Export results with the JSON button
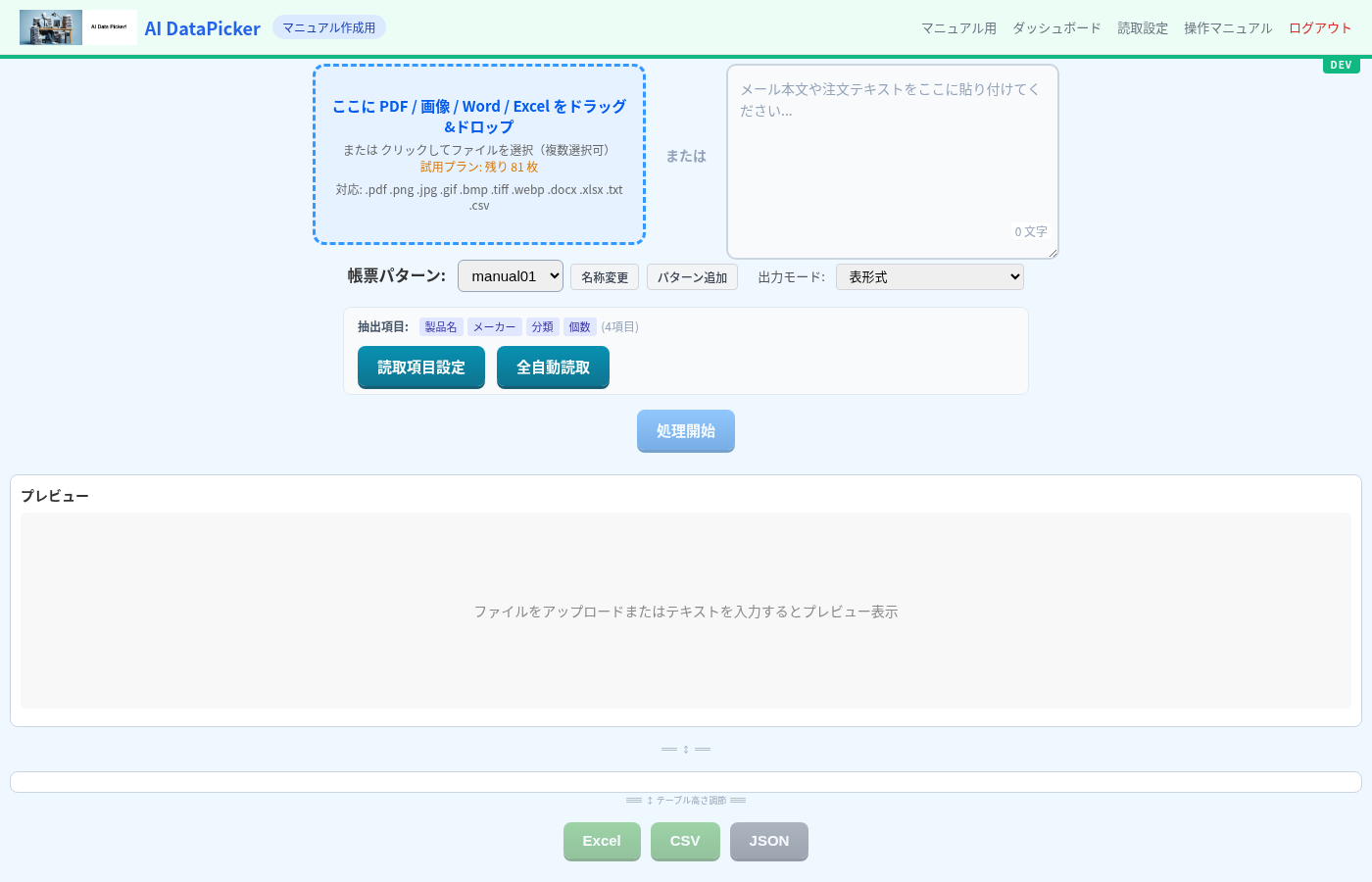The width and height of the screenshot is (1372, 882). 769,841
